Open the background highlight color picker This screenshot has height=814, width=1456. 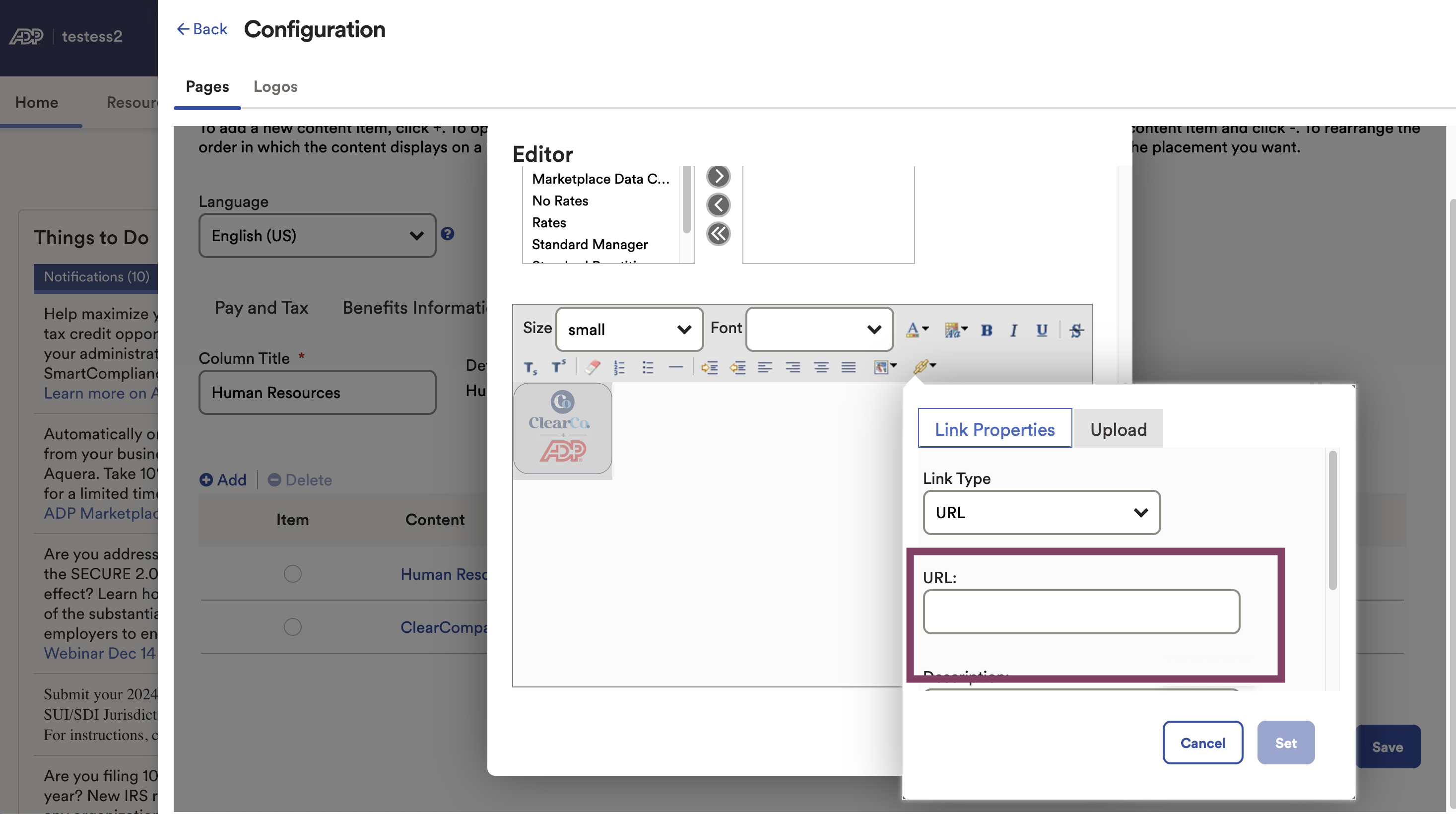pyautogui.click(x=956, y=330)
